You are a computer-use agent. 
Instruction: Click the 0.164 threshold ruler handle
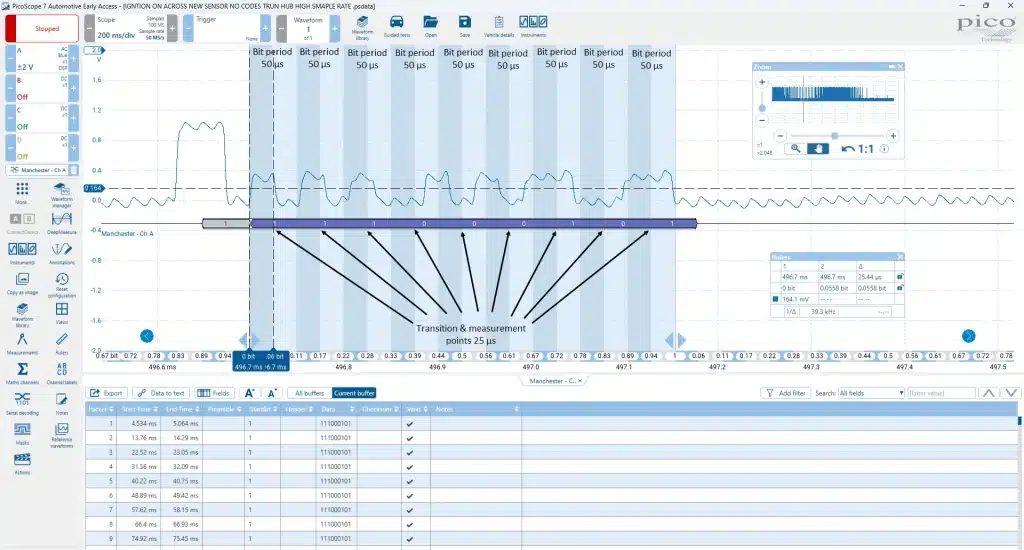(x=93, y=188)
